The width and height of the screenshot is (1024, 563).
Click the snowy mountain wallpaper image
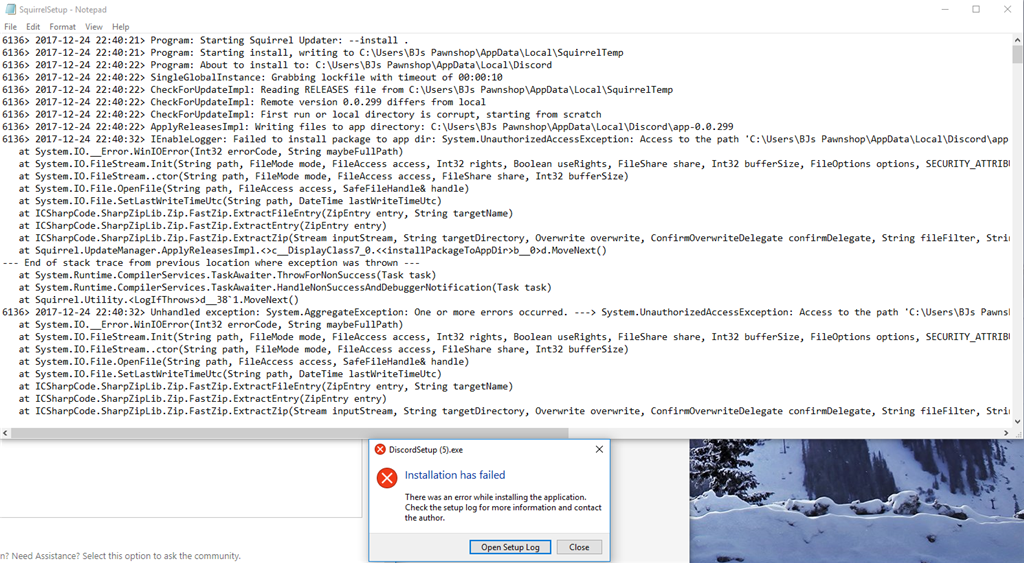point(856,501)
